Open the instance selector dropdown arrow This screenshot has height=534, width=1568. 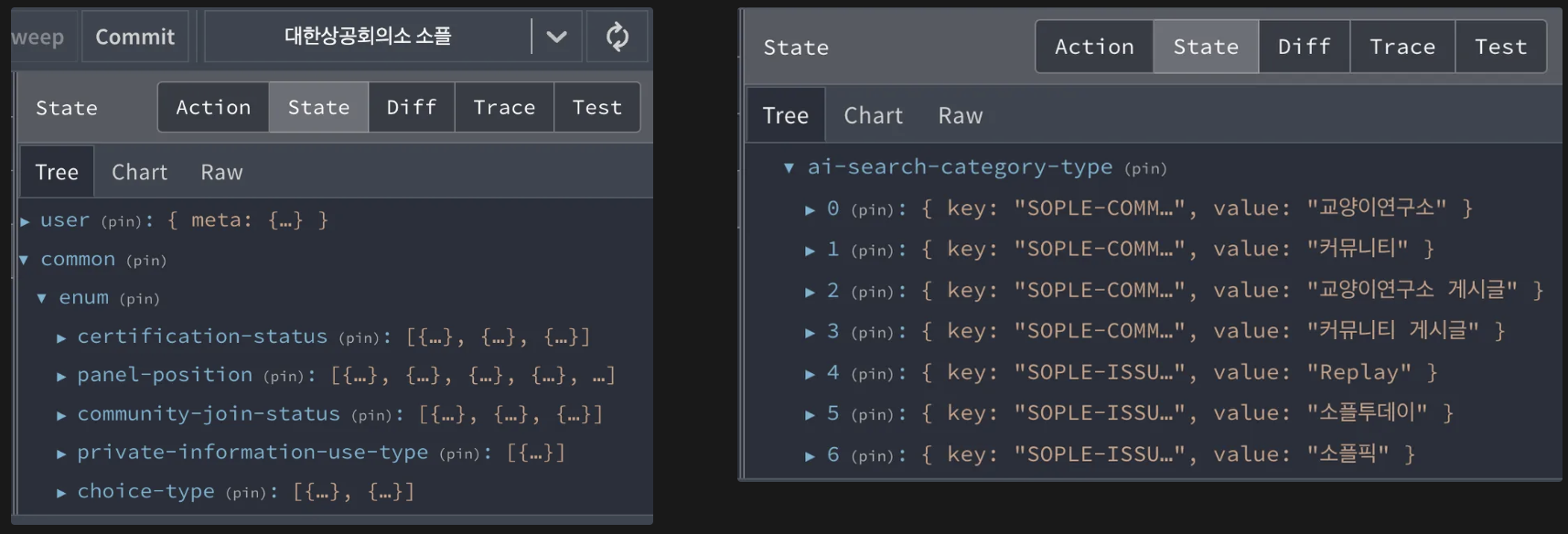coord(556,37)
